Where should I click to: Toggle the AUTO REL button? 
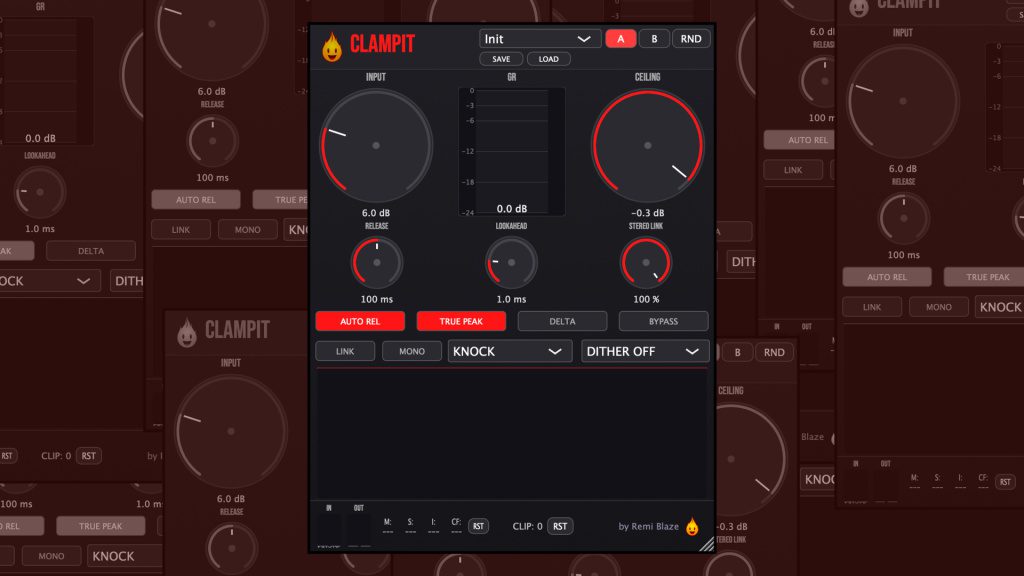(360, 321)
